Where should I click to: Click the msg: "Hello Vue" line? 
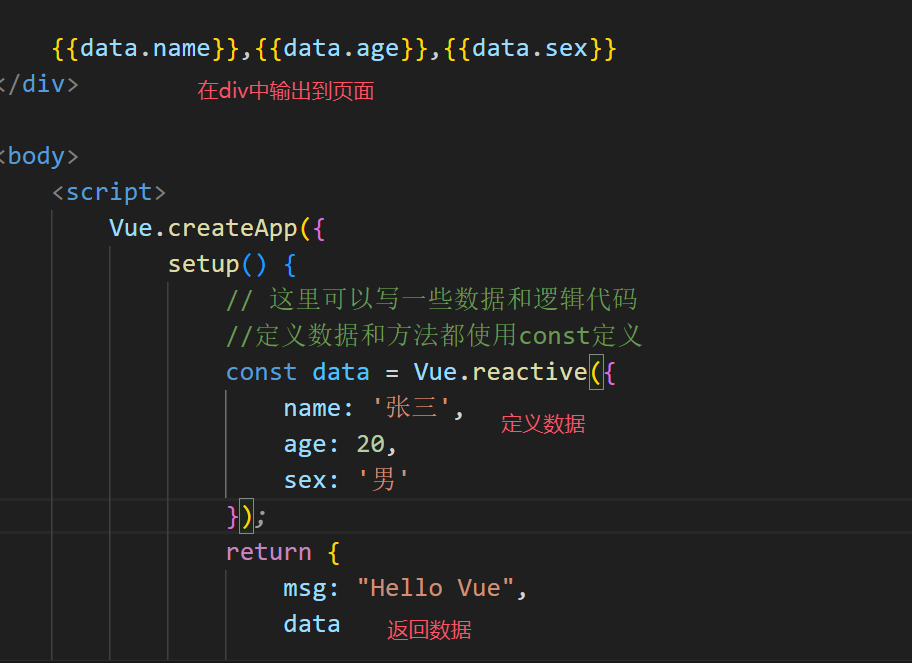click(405, 589)
